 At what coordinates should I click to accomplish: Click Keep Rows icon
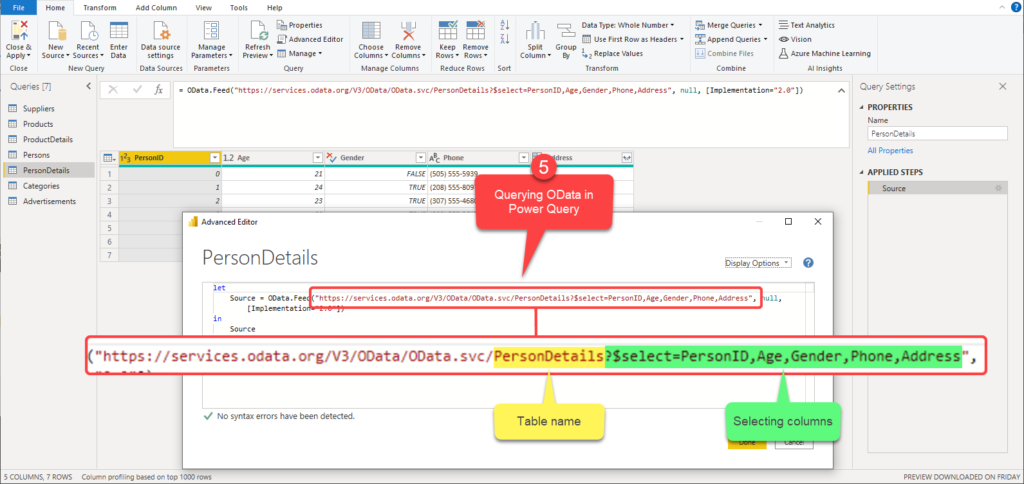447,31
